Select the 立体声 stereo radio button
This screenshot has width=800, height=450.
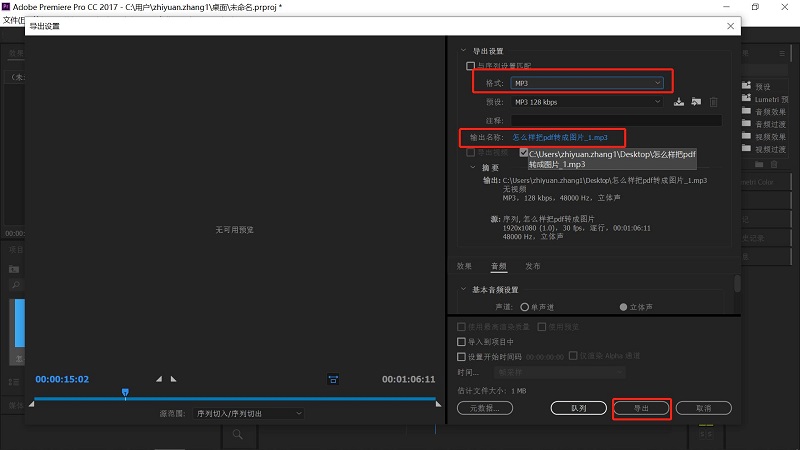[623, 307]
